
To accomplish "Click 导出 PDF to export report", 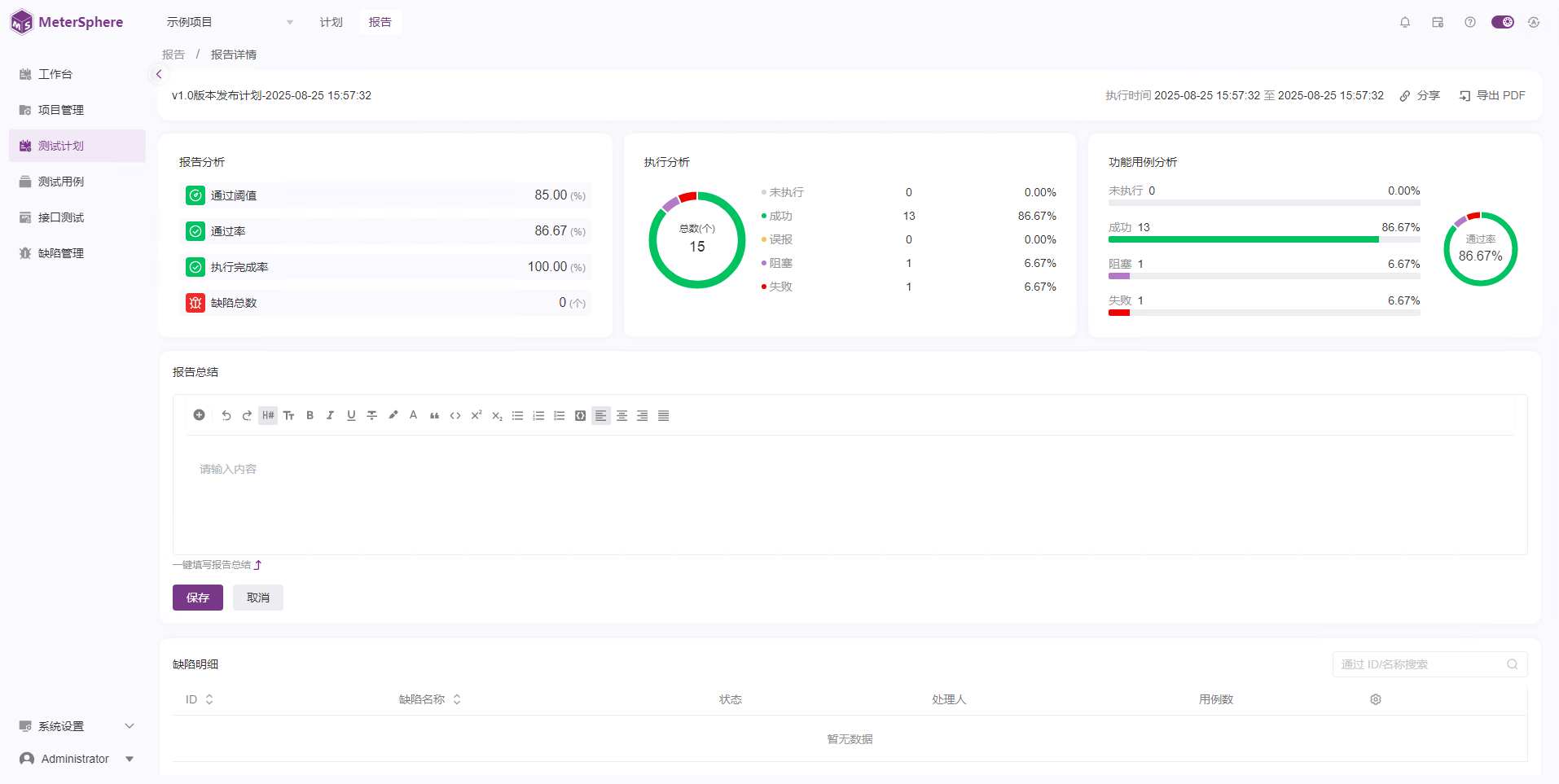I will click(x=1492, y=95).
